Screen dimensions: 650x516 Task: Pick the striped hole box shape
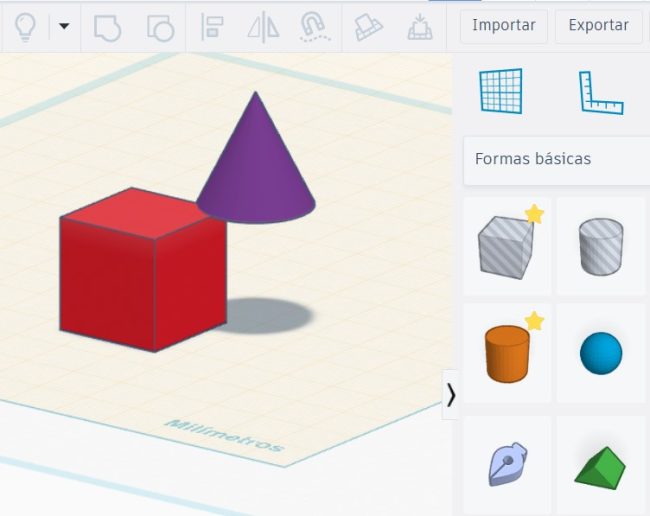506,246
